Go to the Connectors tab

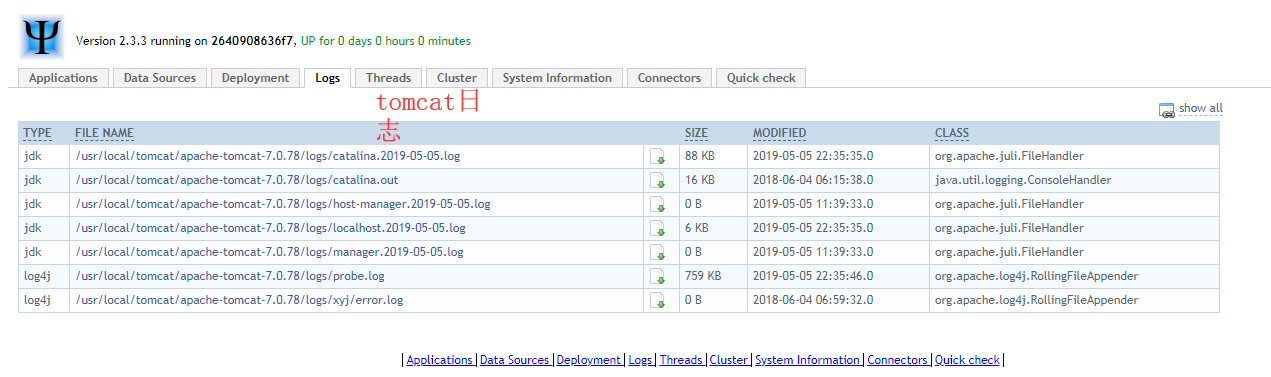[x=670, y=78]
